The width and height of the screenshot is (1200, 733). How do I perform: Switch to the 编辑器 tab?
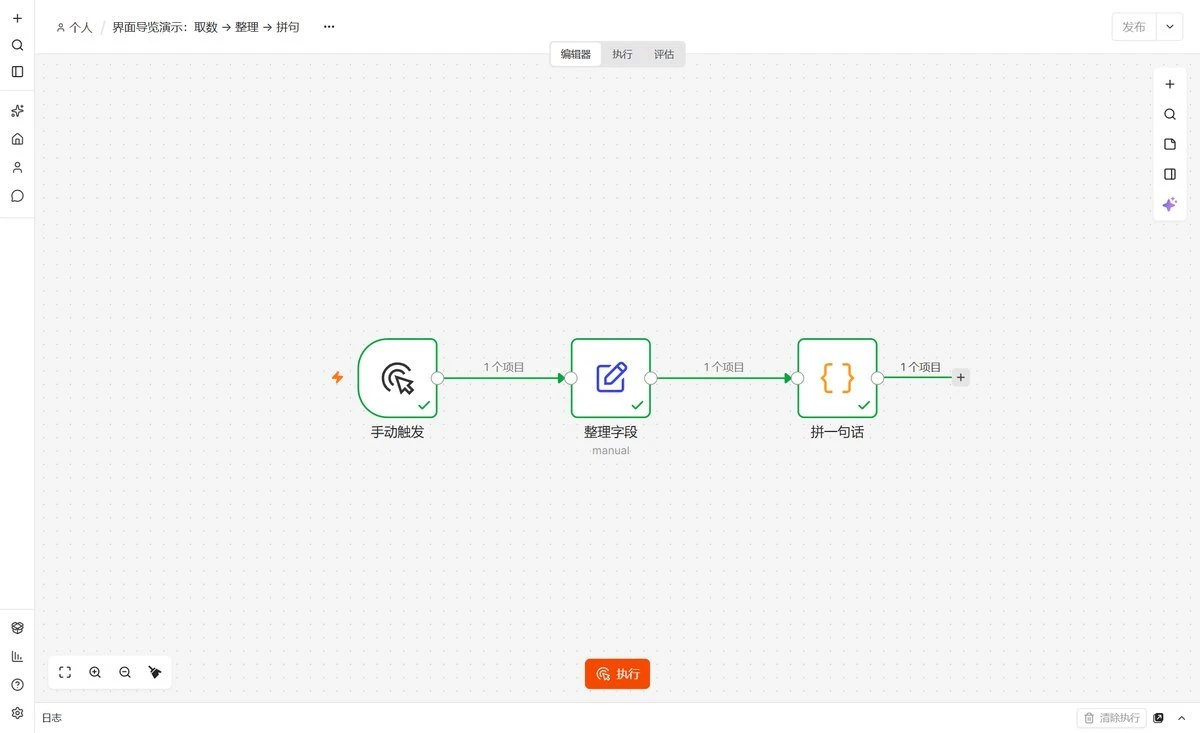point(576,54)
